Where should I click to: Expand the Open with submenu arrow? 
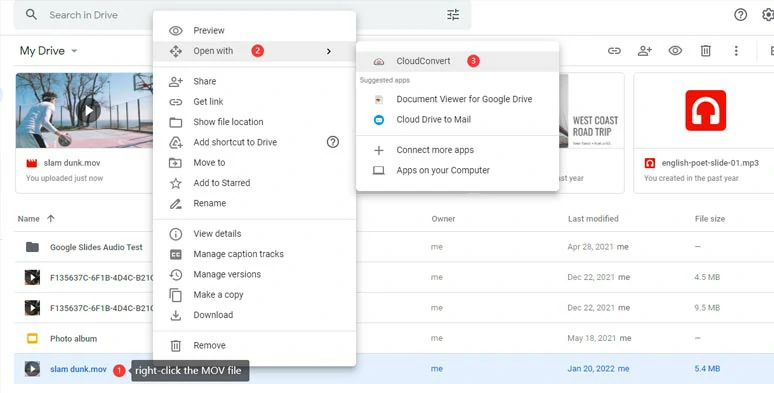point(329,51)
